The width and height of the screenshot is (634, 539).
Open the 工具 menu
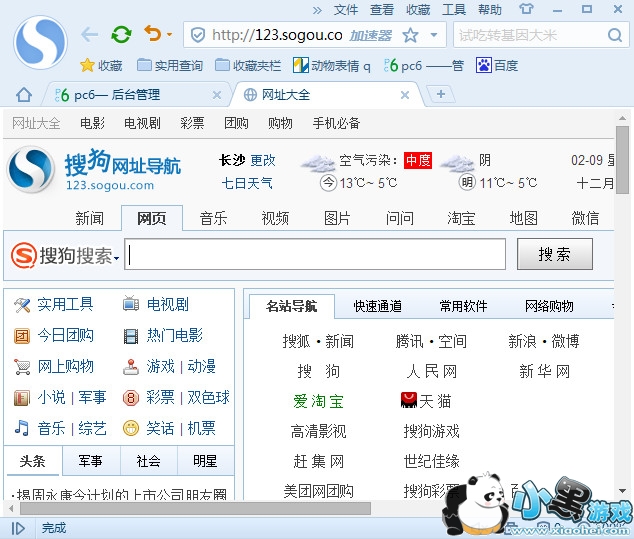tap(454, 10)
